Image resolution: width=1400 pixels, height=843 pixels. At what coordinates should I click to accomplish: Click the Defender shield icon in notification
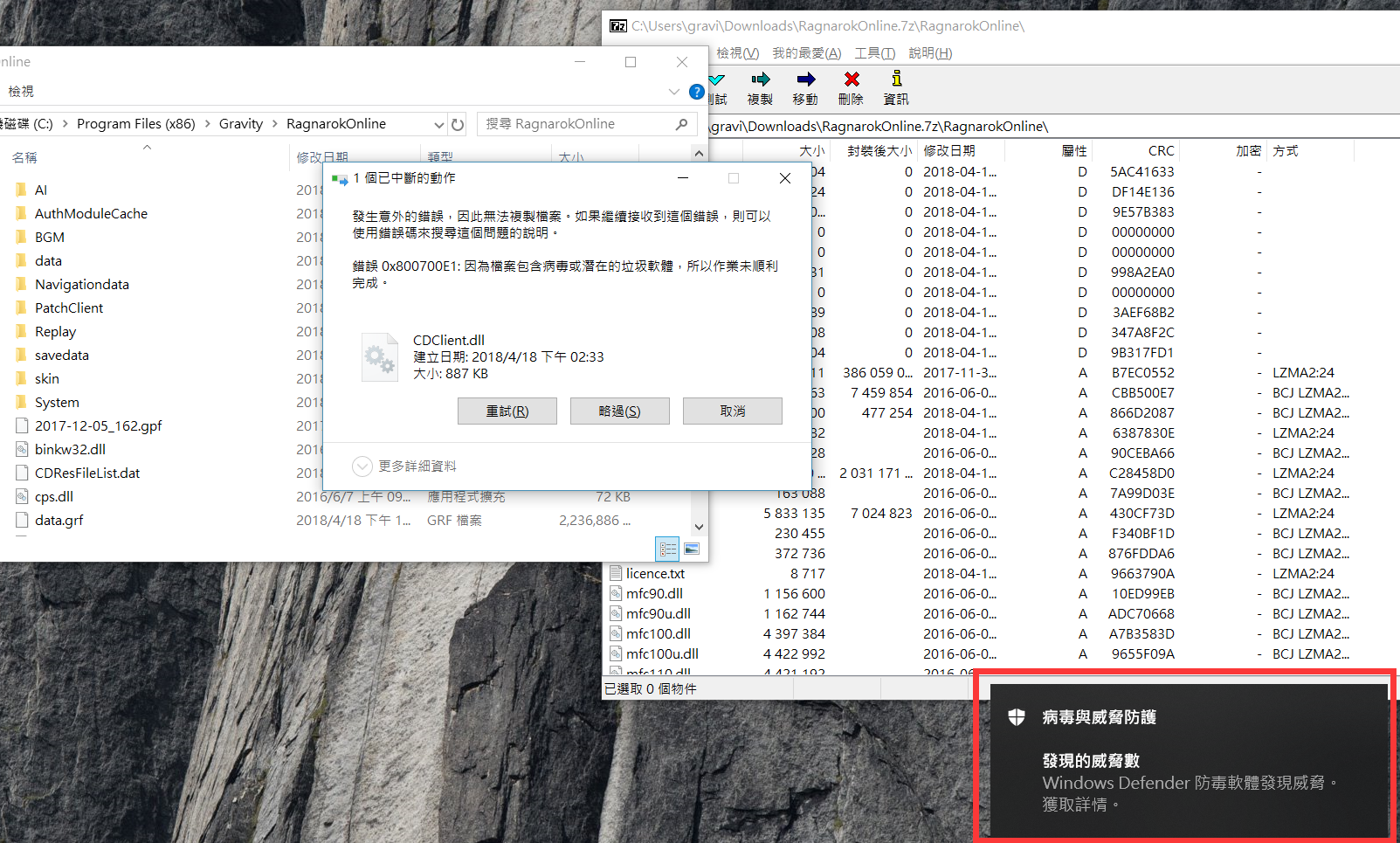[1016, 717]
